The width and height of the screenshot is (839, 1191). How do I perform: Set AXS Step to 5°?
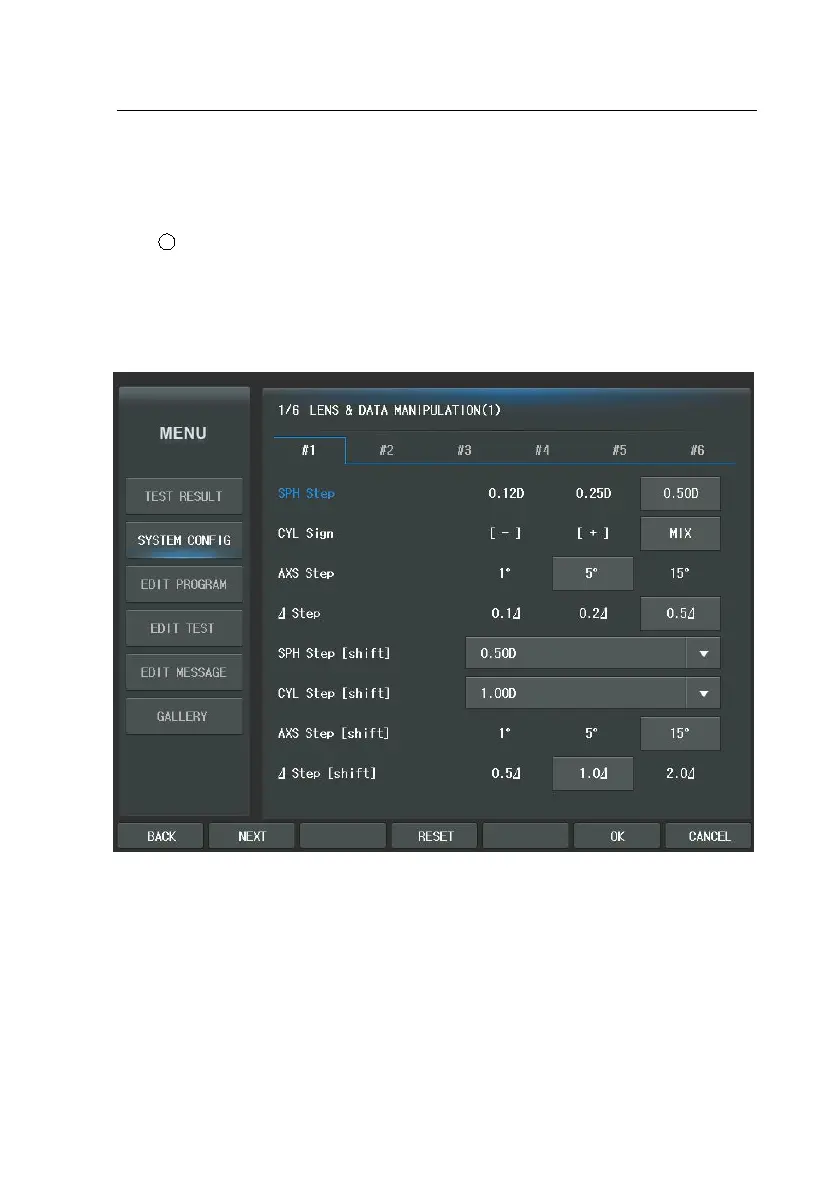(593, 573)
